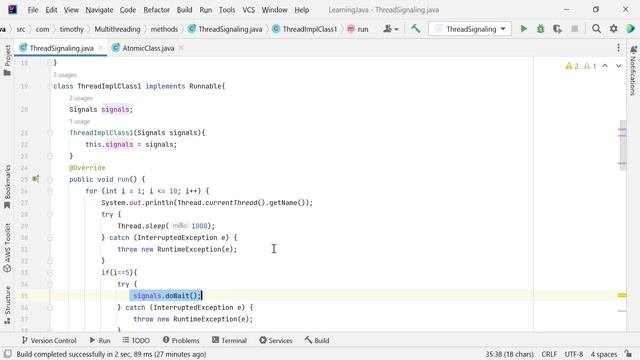This screenshot has width=640, height=360.
Task: Open the Services tool window
Action: (x=276, y=340)
